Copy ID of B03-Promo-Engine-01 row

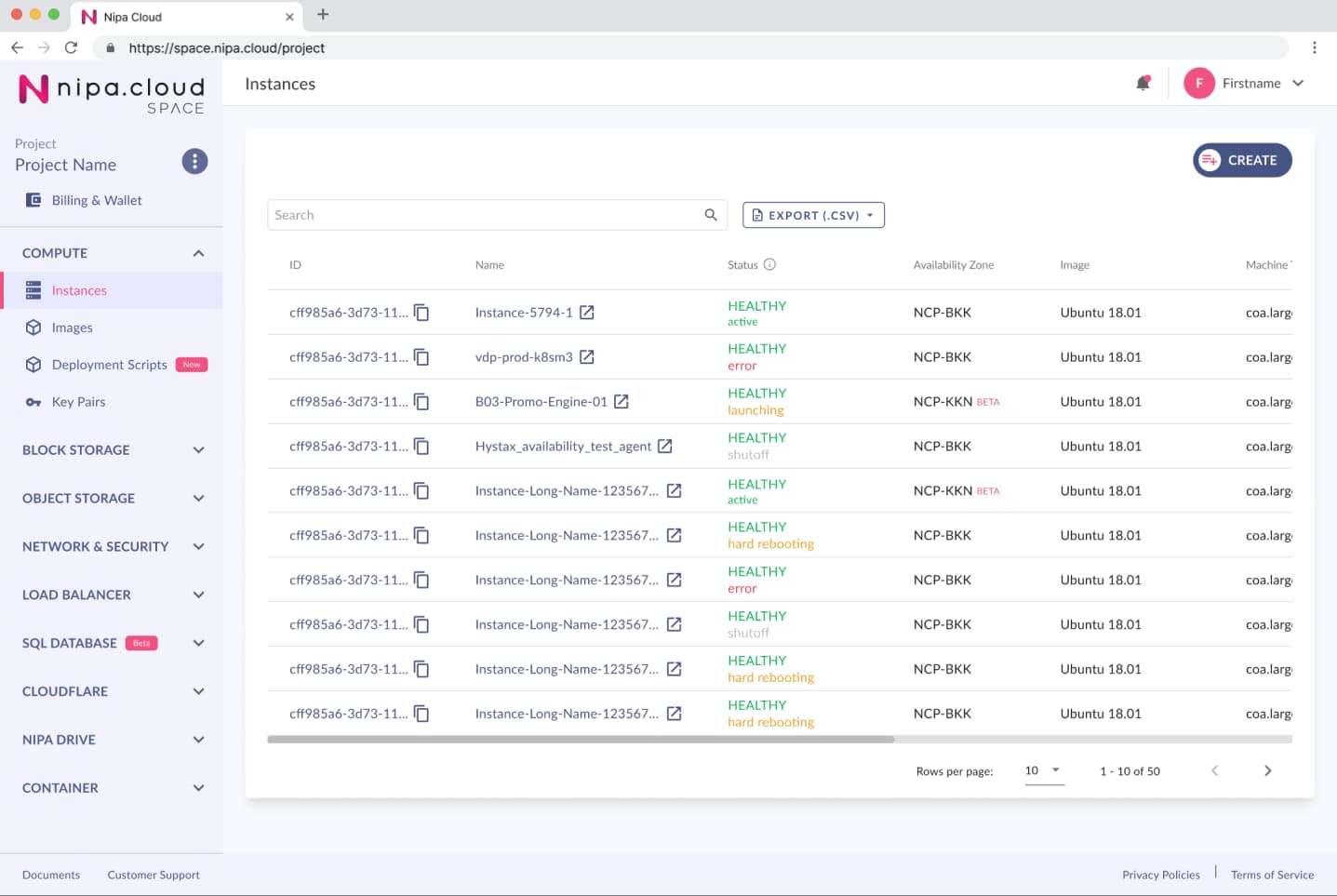421,402
